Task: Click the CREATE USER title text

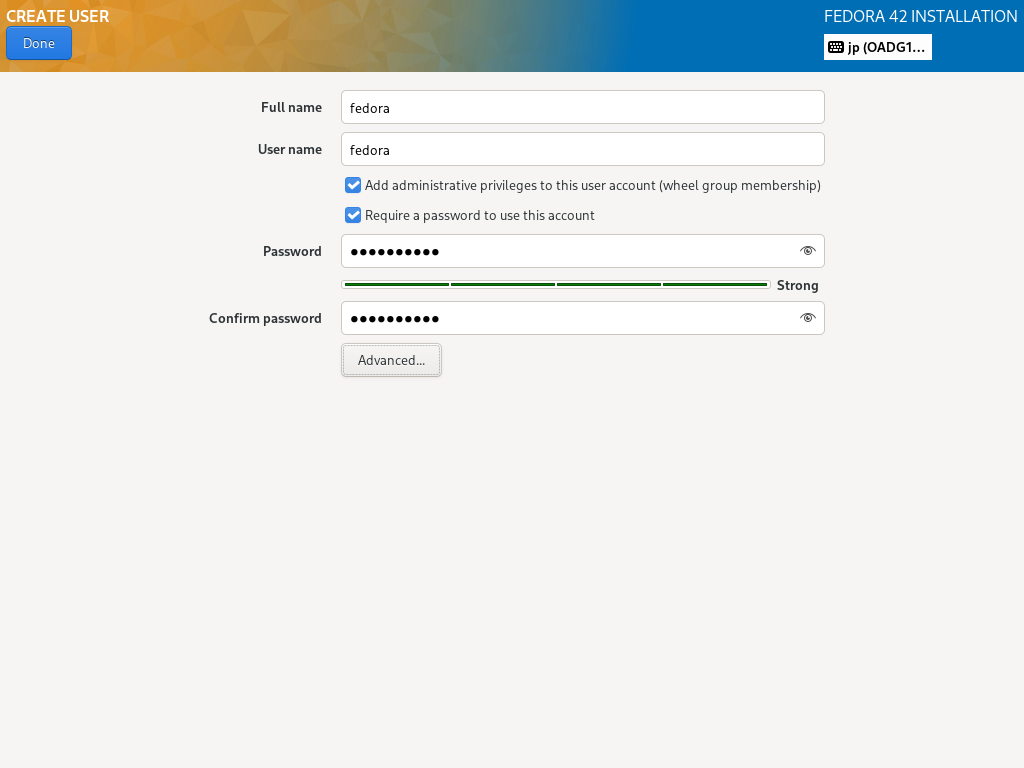Action: 57,16
